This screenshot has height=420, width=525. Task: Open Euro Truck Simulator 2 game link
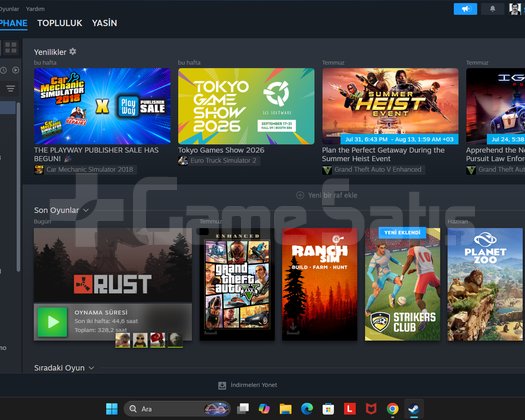click(223, 161)
